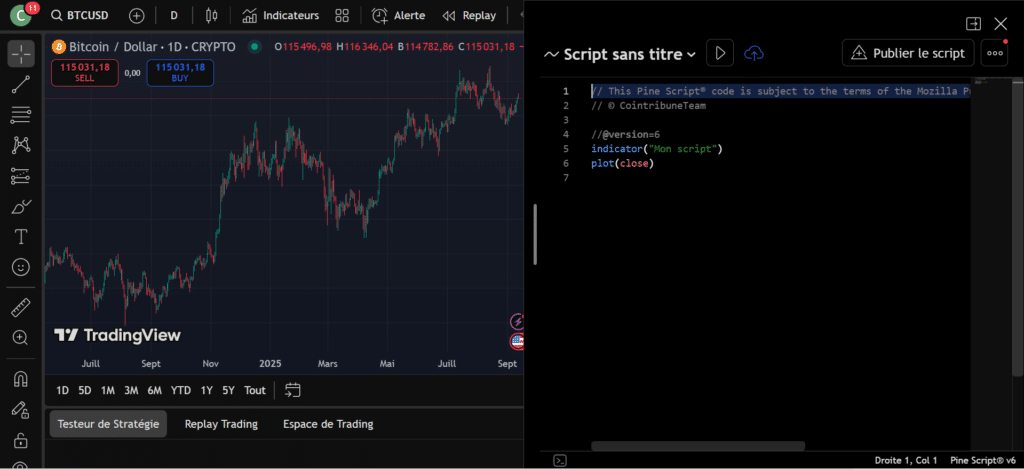
Task: Add script to chart with play button
Action: (720, 53)
